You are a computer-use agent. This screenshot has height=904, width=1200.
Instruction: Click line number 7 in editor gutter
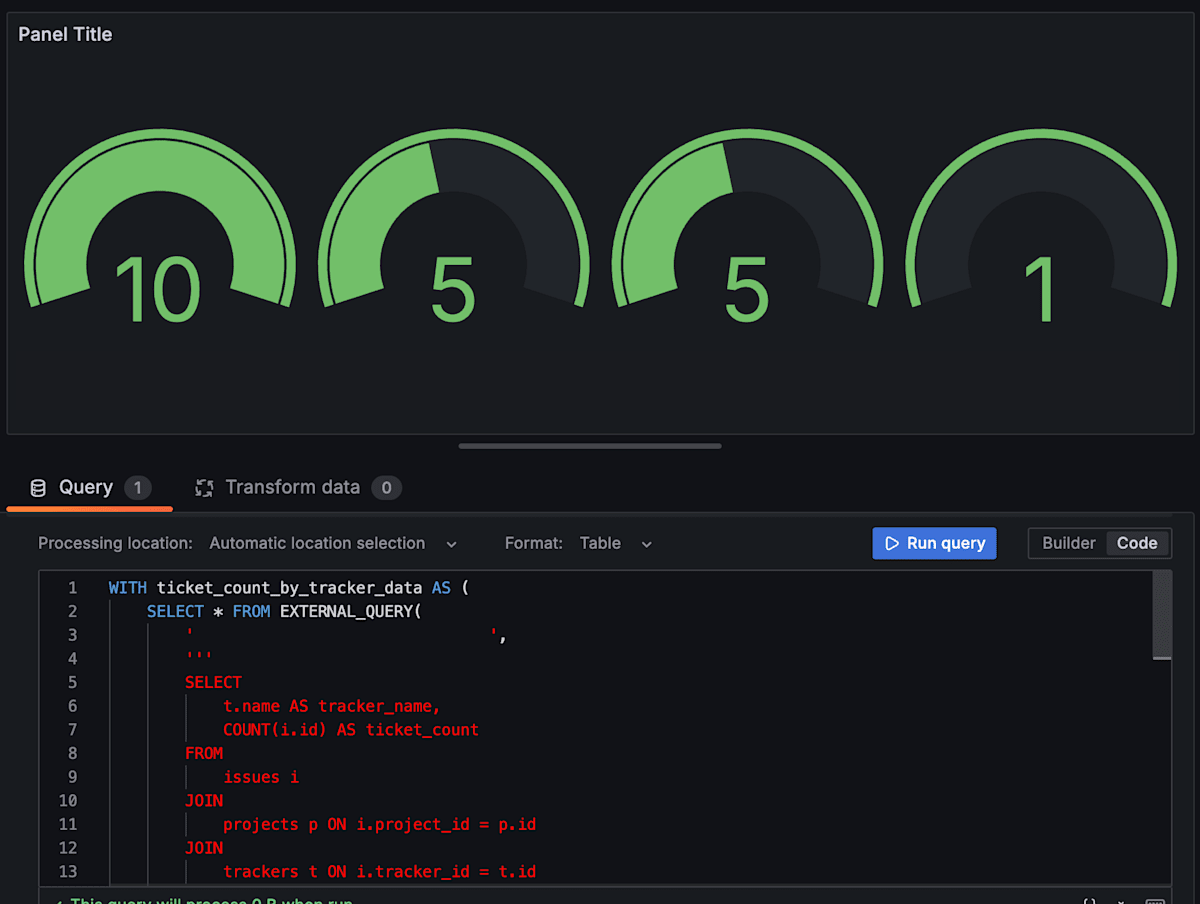tap(72, 730)
